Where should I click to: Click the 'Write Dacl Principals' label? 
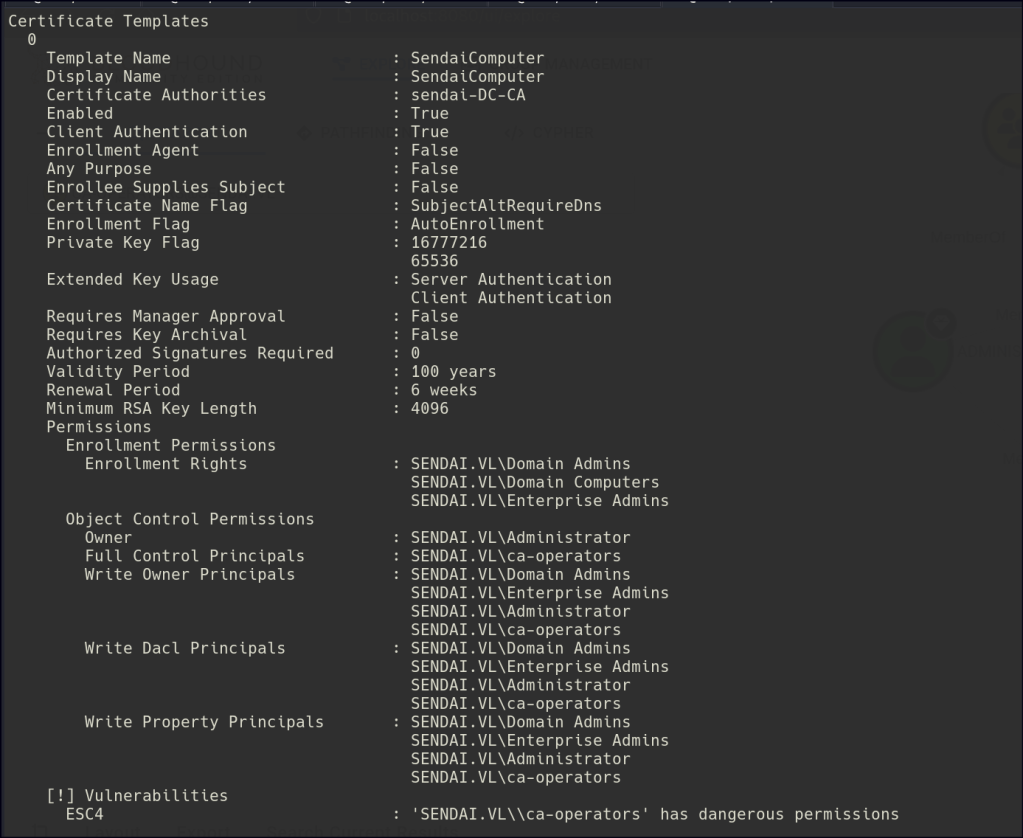[x=184, y=648]
